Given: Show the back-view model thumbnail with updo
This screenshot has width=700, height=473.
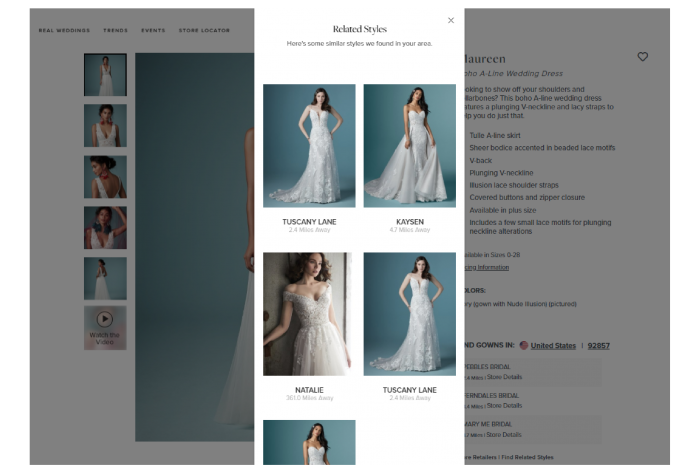Looking at the screenshot, I should coord(105,177).
